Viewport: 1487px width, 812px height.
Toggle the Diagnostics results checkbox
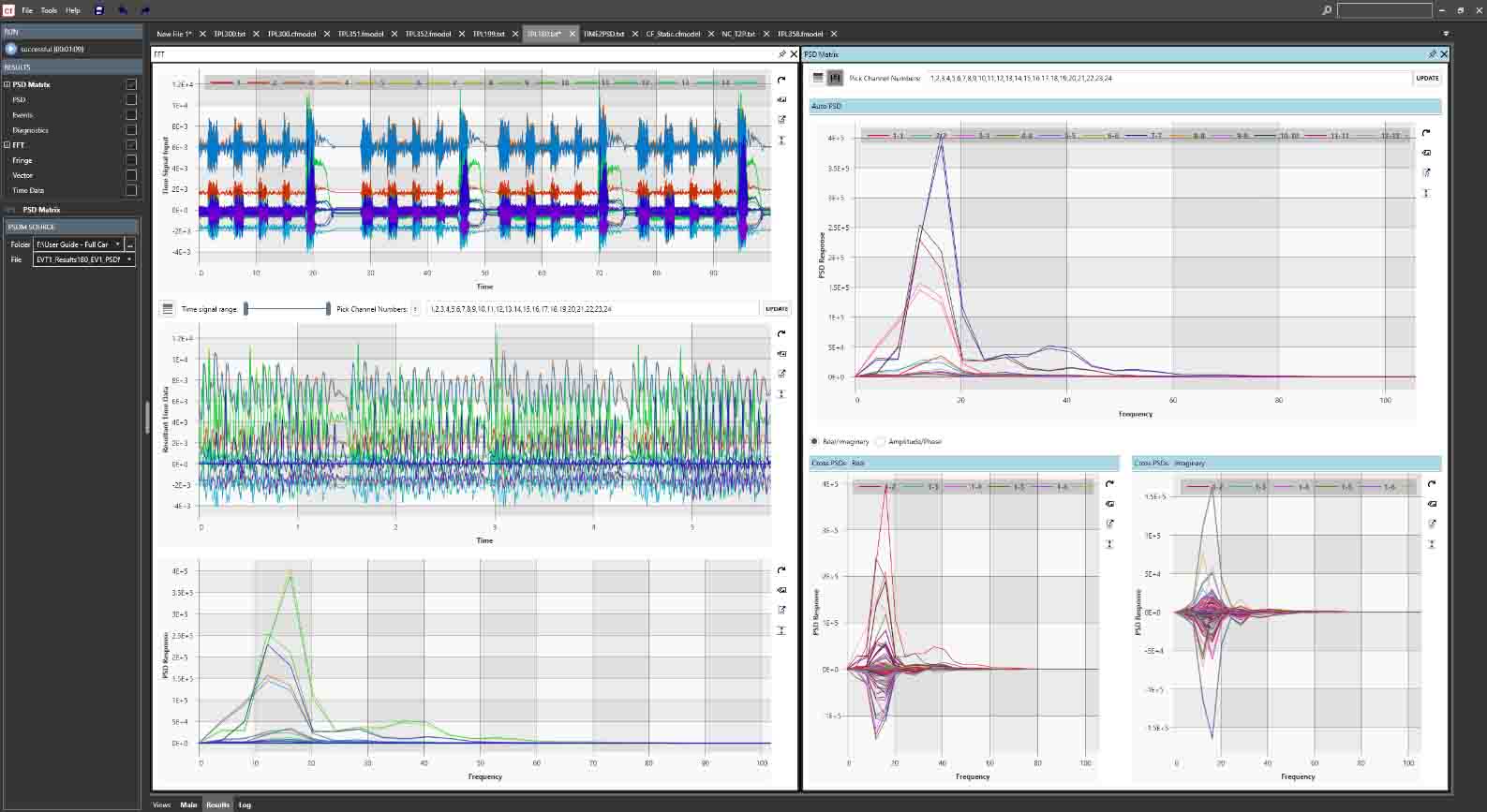(131, 130)
